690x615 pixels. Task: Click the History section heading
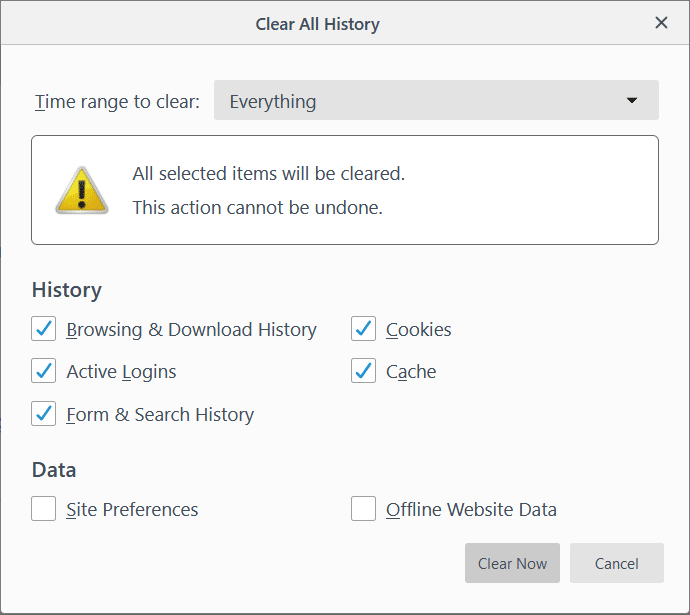click(67, 290)
